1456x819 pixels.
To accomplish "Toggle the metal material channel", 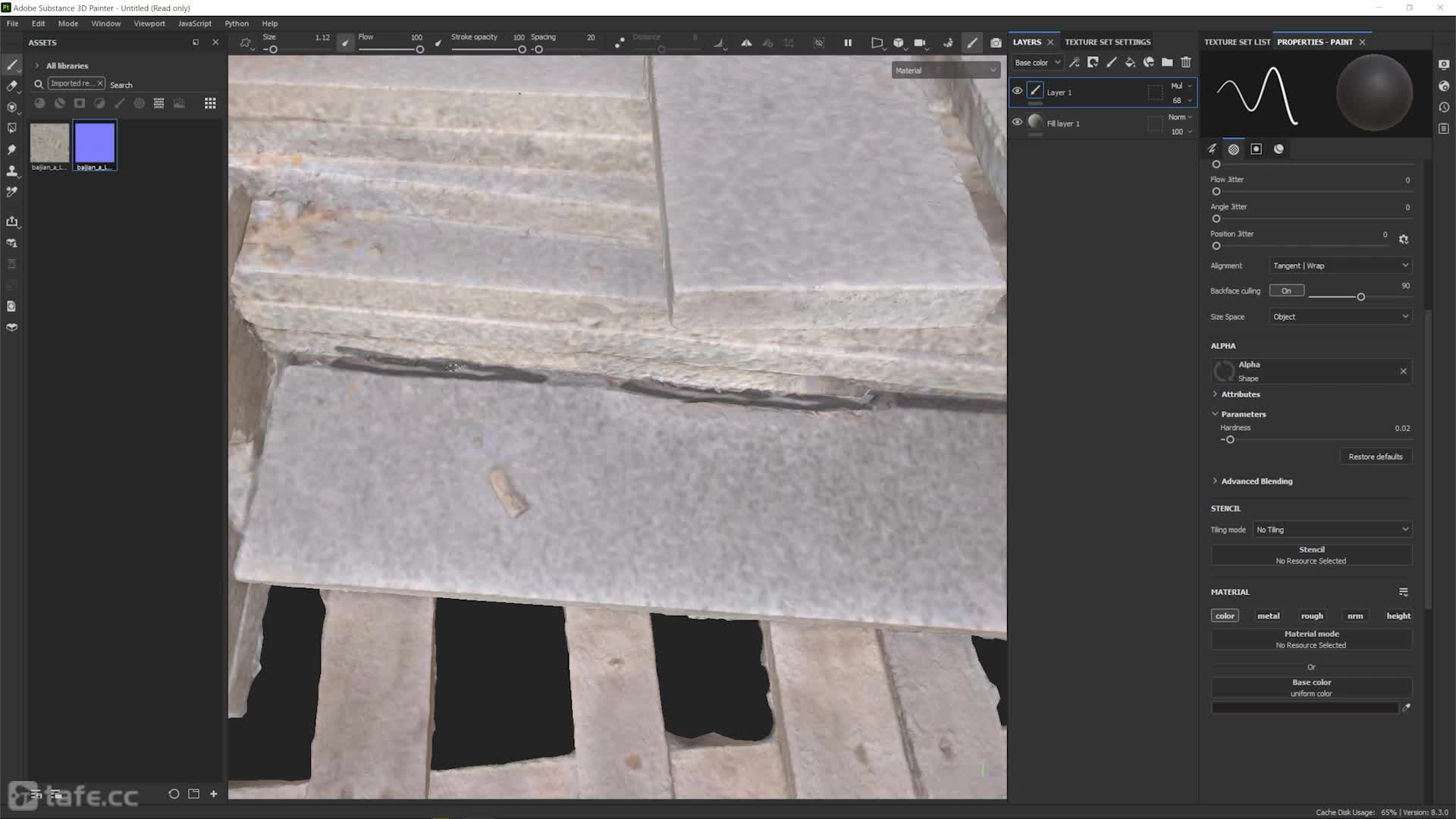I will click(1268, 616).
